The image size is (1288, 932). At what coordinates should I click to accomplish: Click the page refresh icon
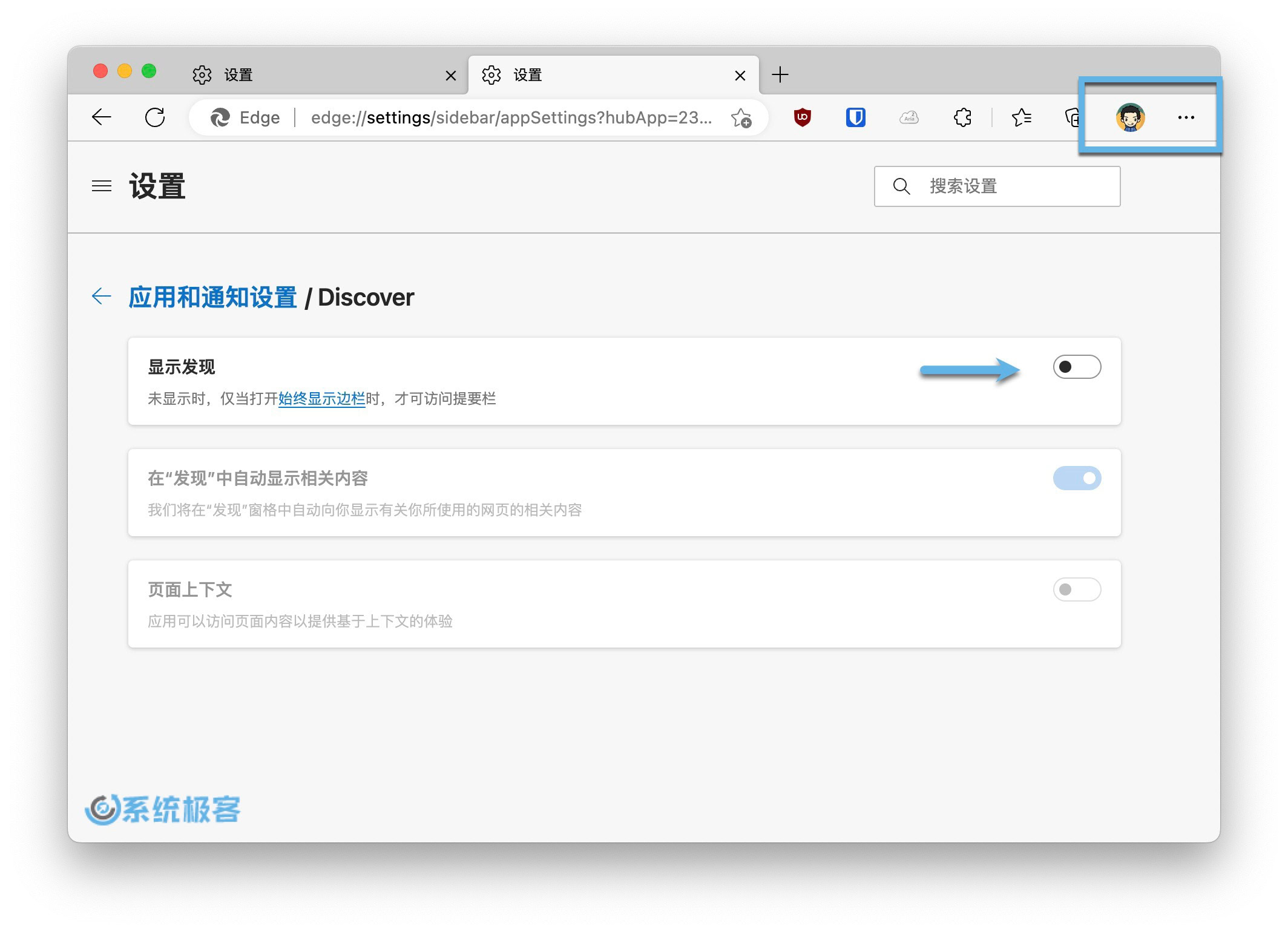pyautogui.click(x=155, y=117)
